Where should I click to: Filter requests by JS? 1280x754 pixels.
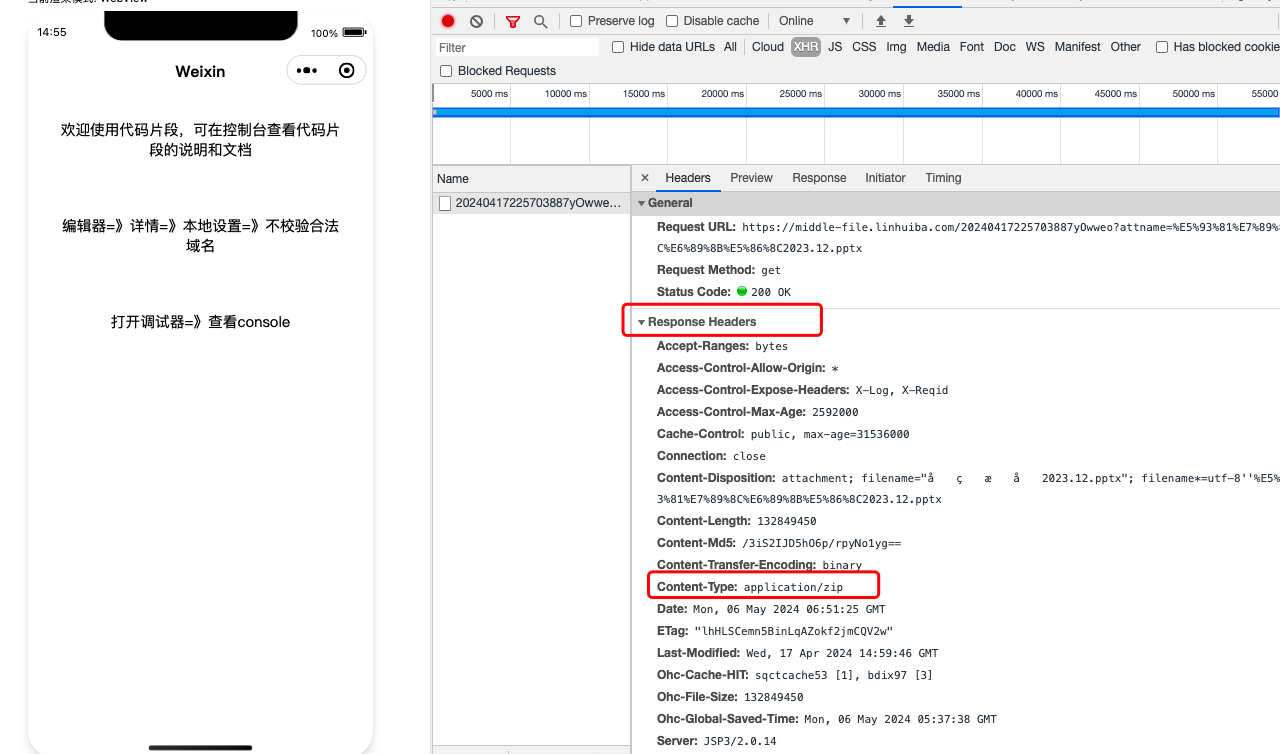pyautogui.click(x=835, y=47)
